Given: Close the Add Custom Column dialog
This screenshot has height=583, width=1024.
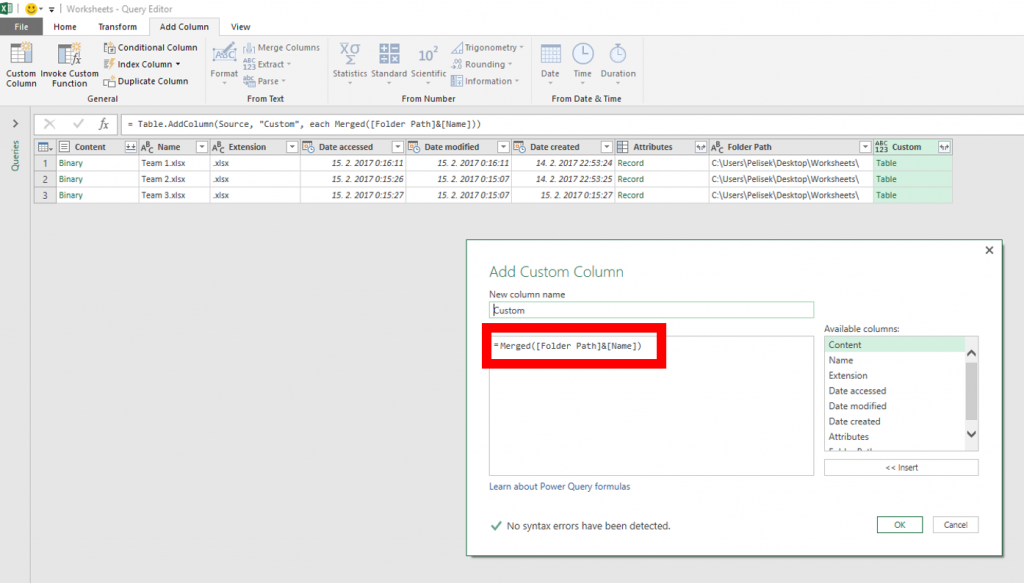Looking at the screenshot, I should tap(989, 250).
